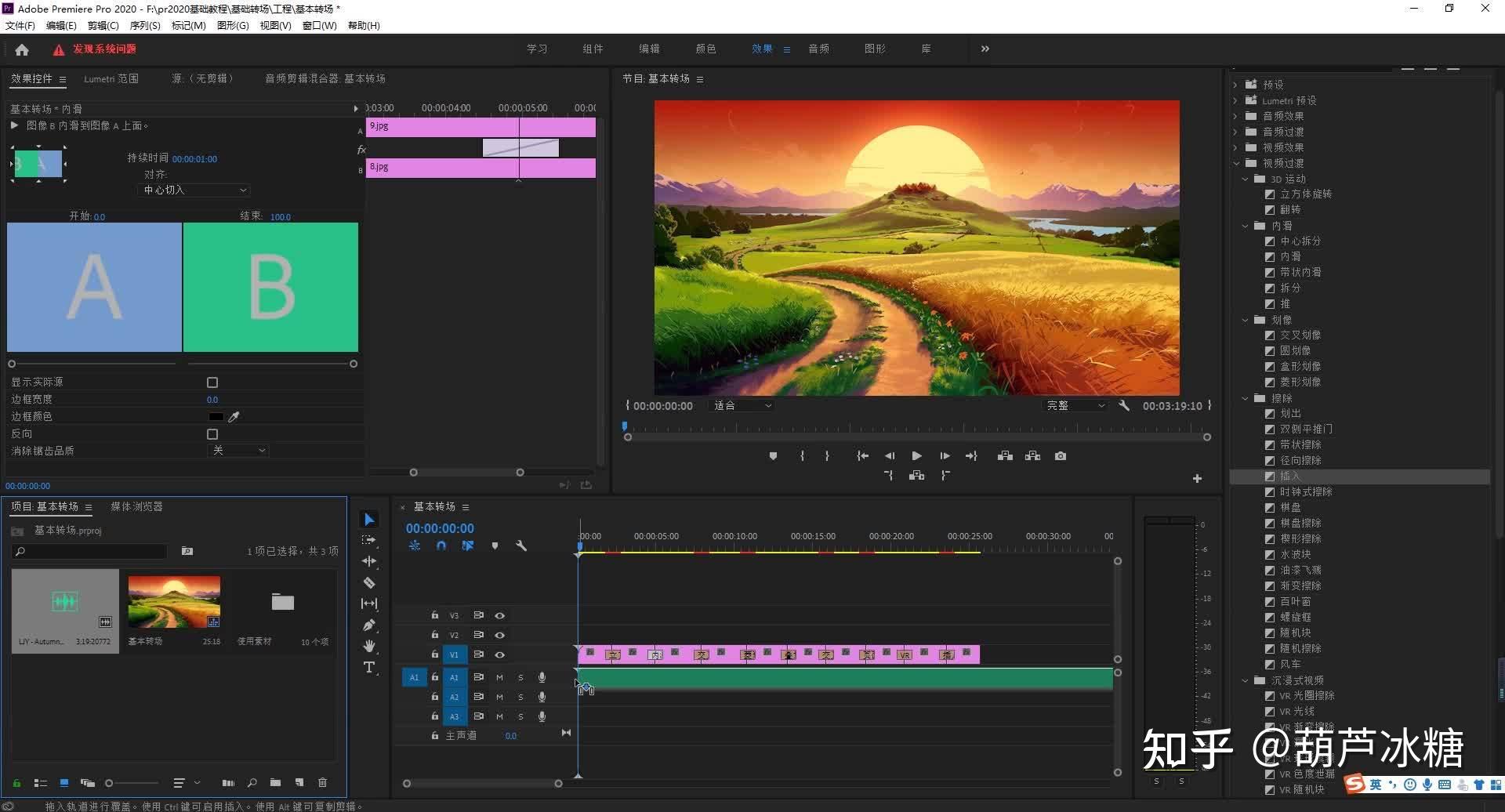Step back one frame
The width and height of the screenshot is (1505, 812).
(890, 456)
